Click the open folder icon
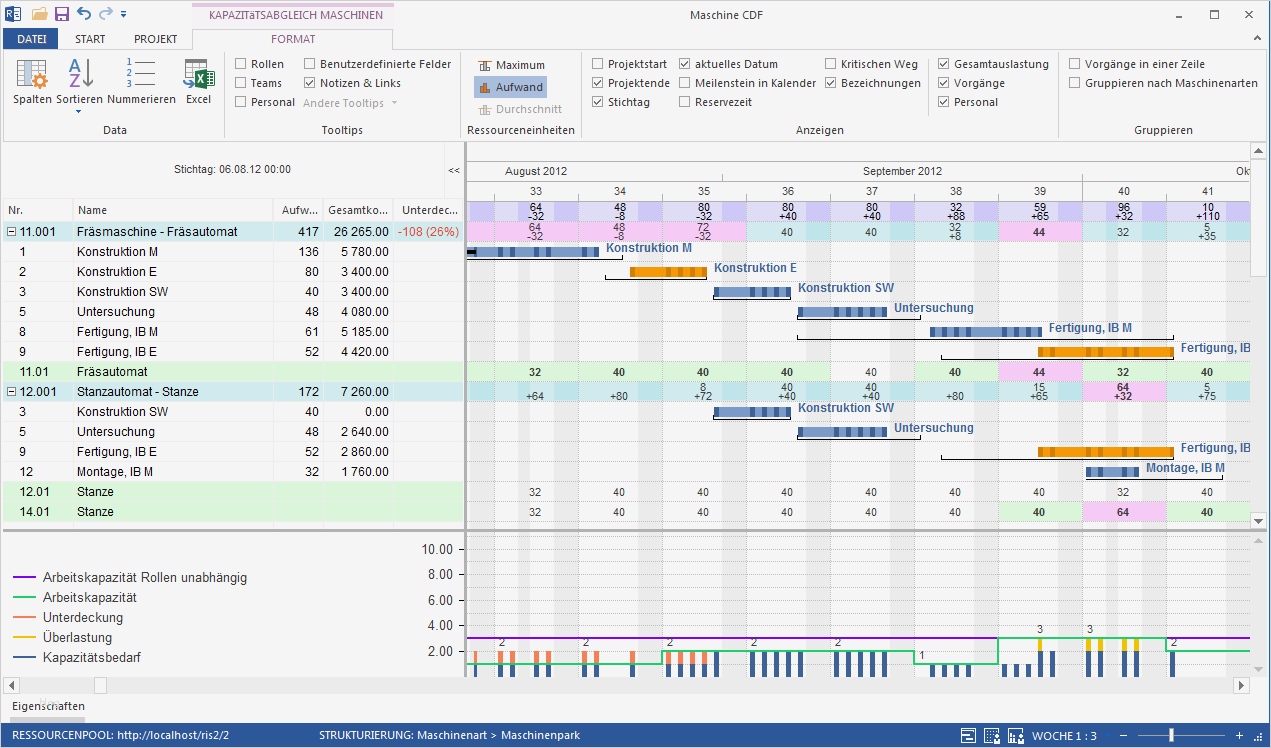The width and height of the screenshot is (1271, 748). [40, 14]
